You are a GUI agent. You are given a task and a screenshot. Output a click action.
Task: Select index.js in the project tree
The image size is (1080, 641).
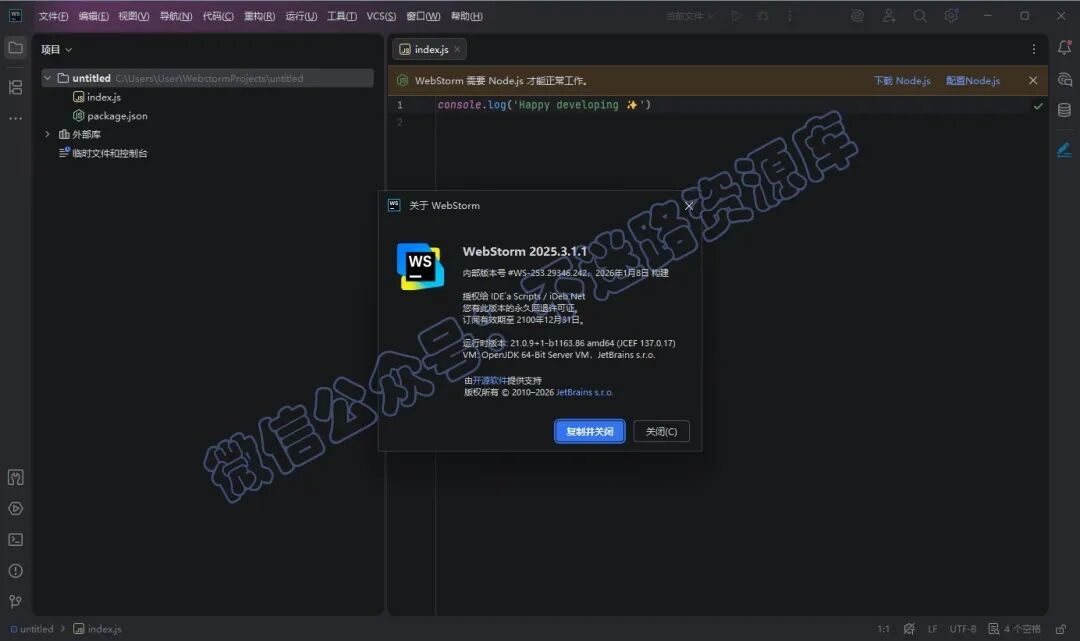96,97
